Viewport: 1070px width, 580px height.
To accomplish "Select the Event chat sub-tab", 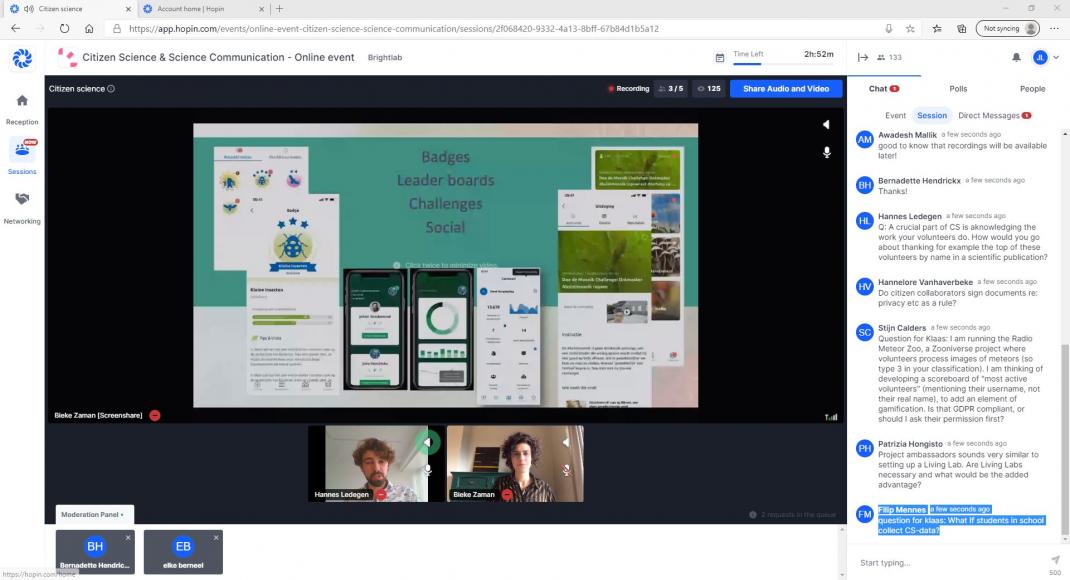I will pos(895,115).
